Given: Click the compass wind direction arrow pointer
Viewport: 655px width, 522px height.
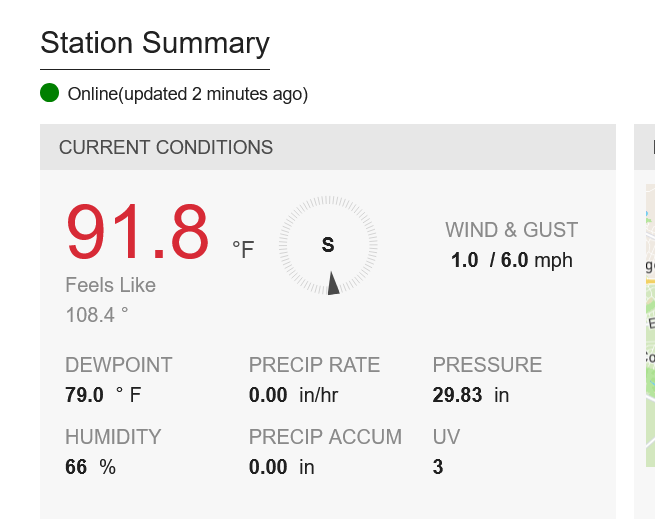Looking at the screenshot, I should (x=333, y=282).
